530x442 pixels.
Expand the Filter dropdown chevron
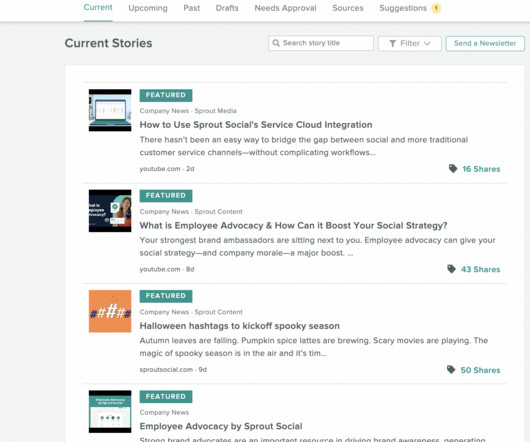coord(427,44)
